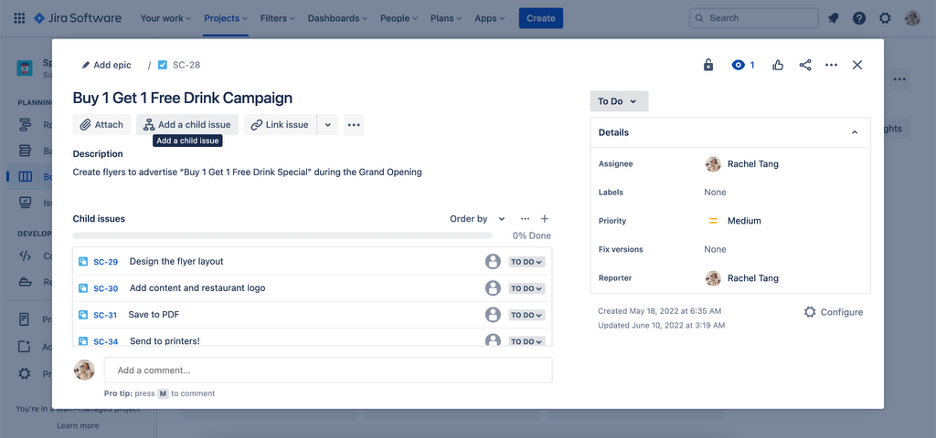
Task: Open the Order by dropdown
Action: click(478, 218)
